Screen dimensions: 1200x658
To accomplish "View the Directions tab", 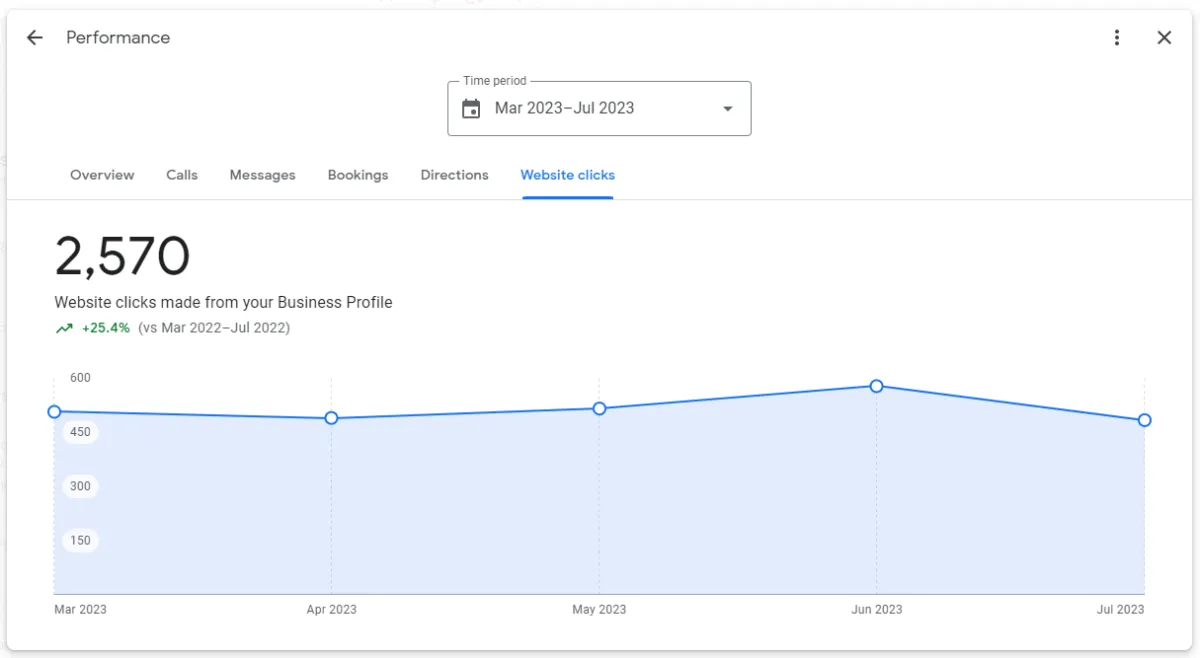I will coord(455,175).
